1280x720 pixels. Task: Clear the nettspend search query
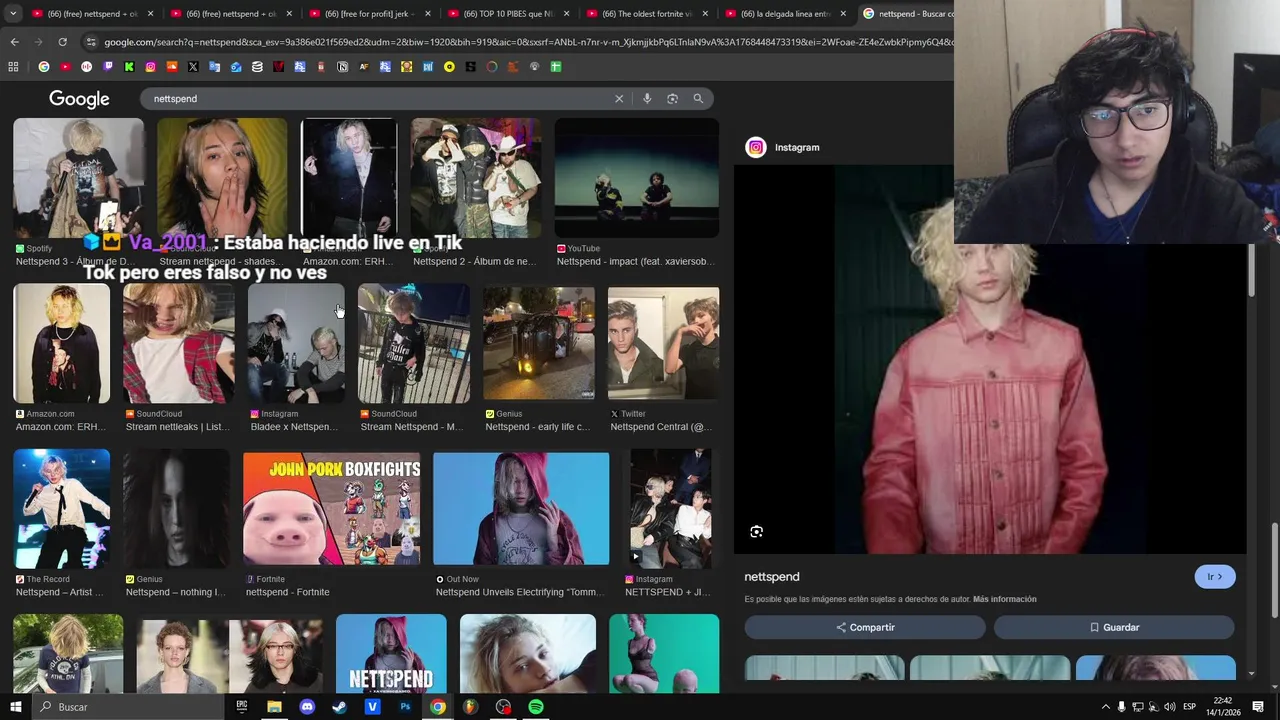pos(619,99)
